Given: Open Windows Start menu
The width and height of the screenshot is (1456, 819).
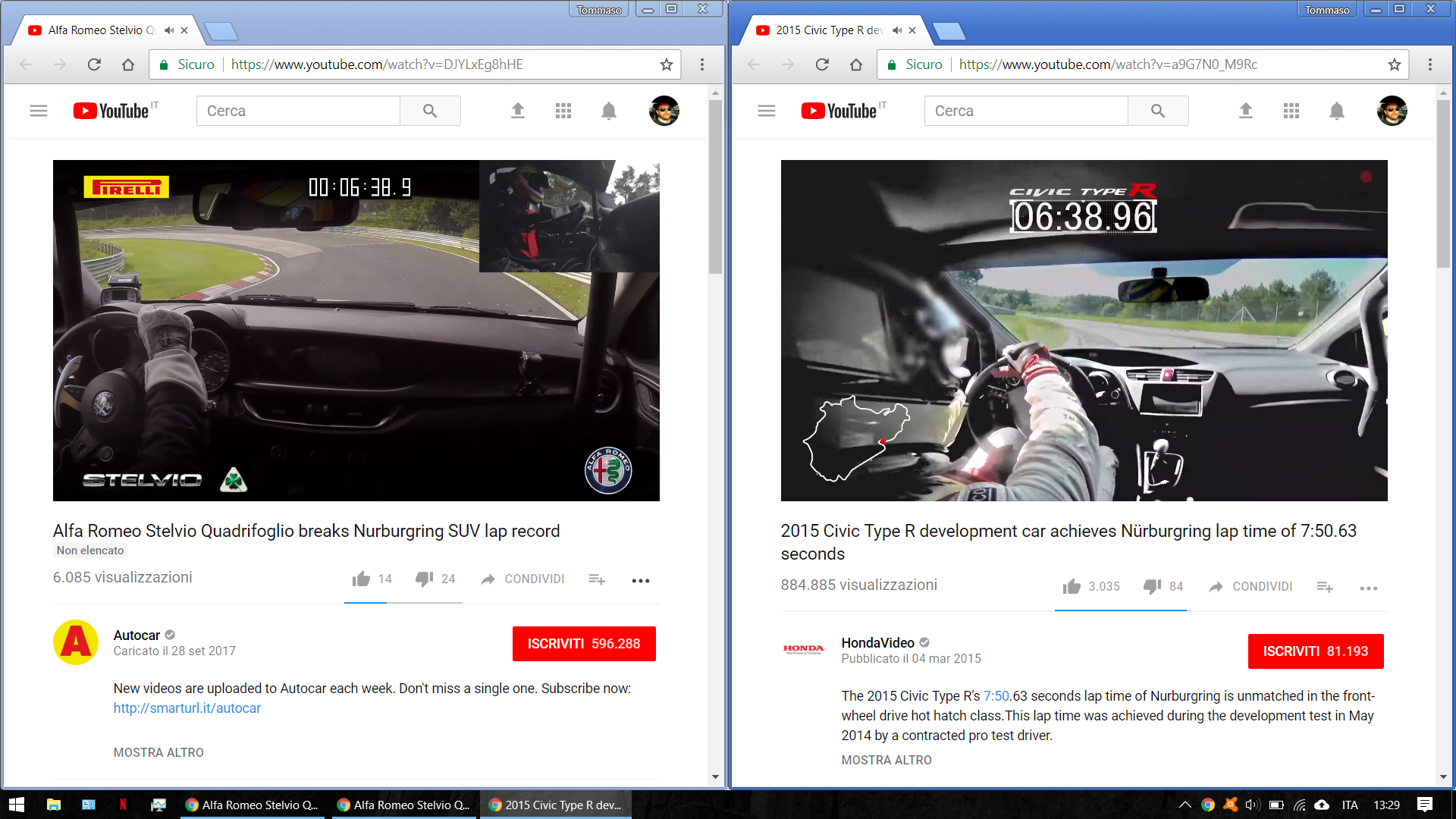Looking at the screenshot, I should tap(17, 805).
